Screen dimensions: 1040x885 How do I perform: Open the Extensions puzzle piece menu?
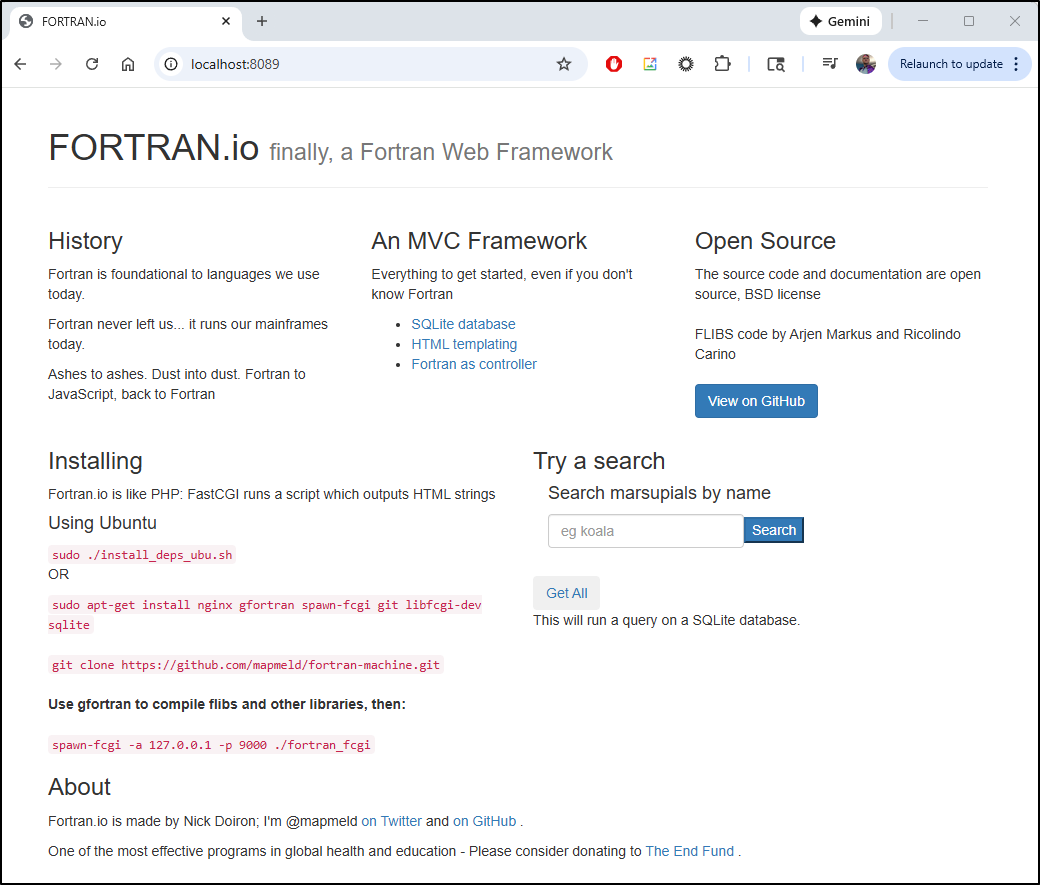coord(722,64)
